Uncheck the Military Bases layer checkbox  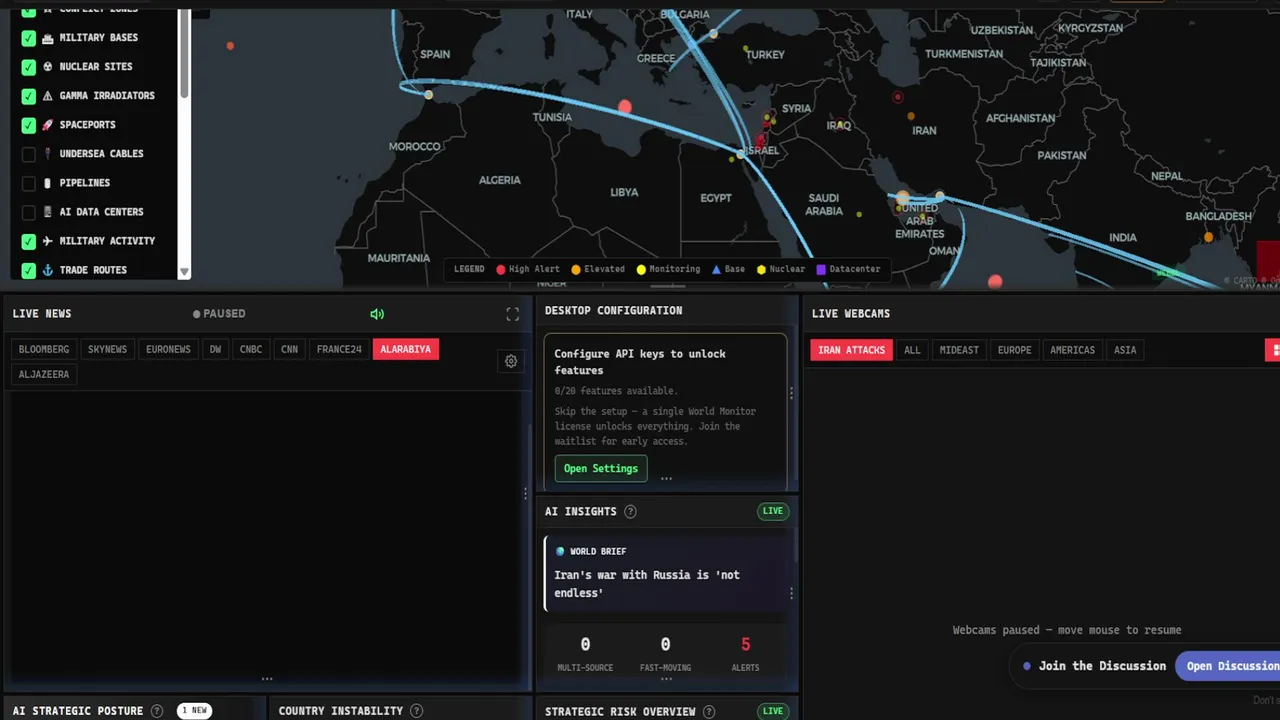pyautogui.click(x=29, y=38)
